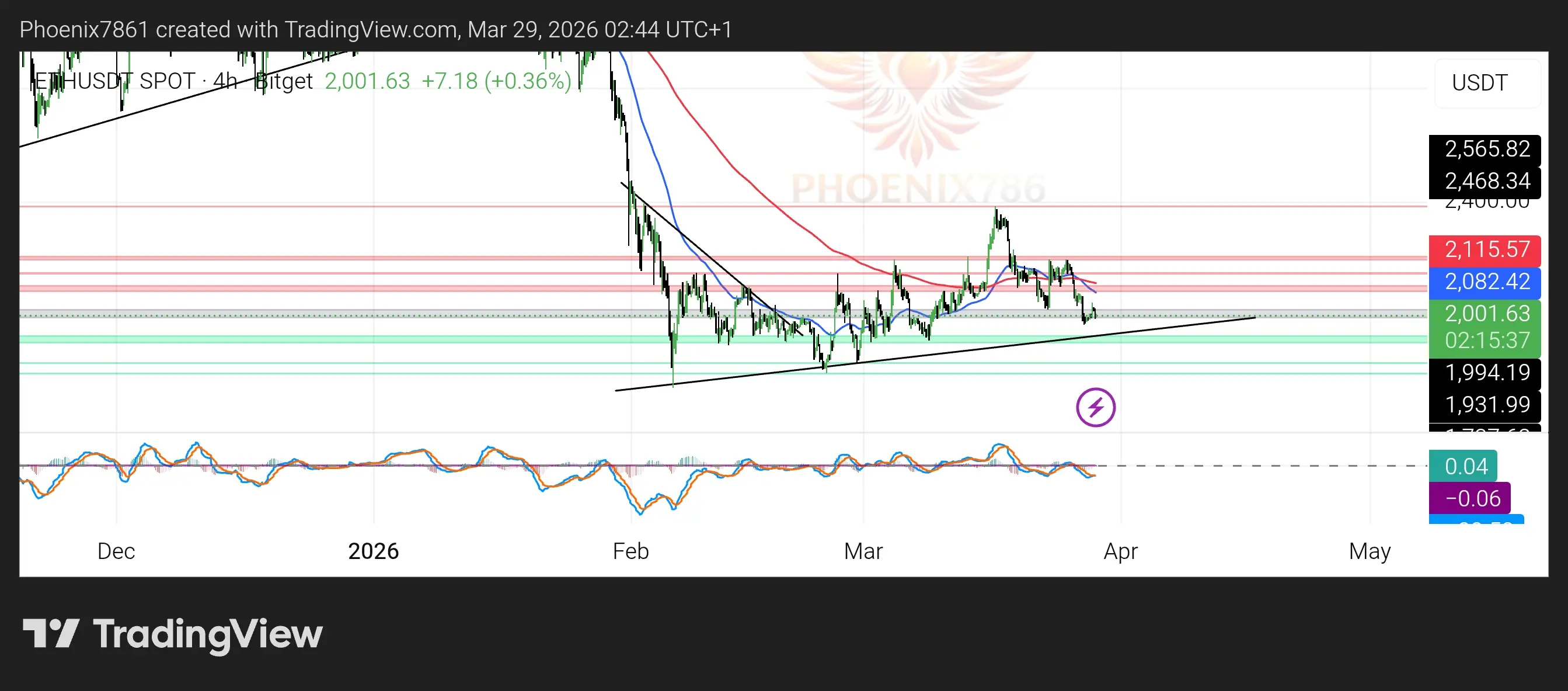Click the Mar label on time axis

[863, 551]
